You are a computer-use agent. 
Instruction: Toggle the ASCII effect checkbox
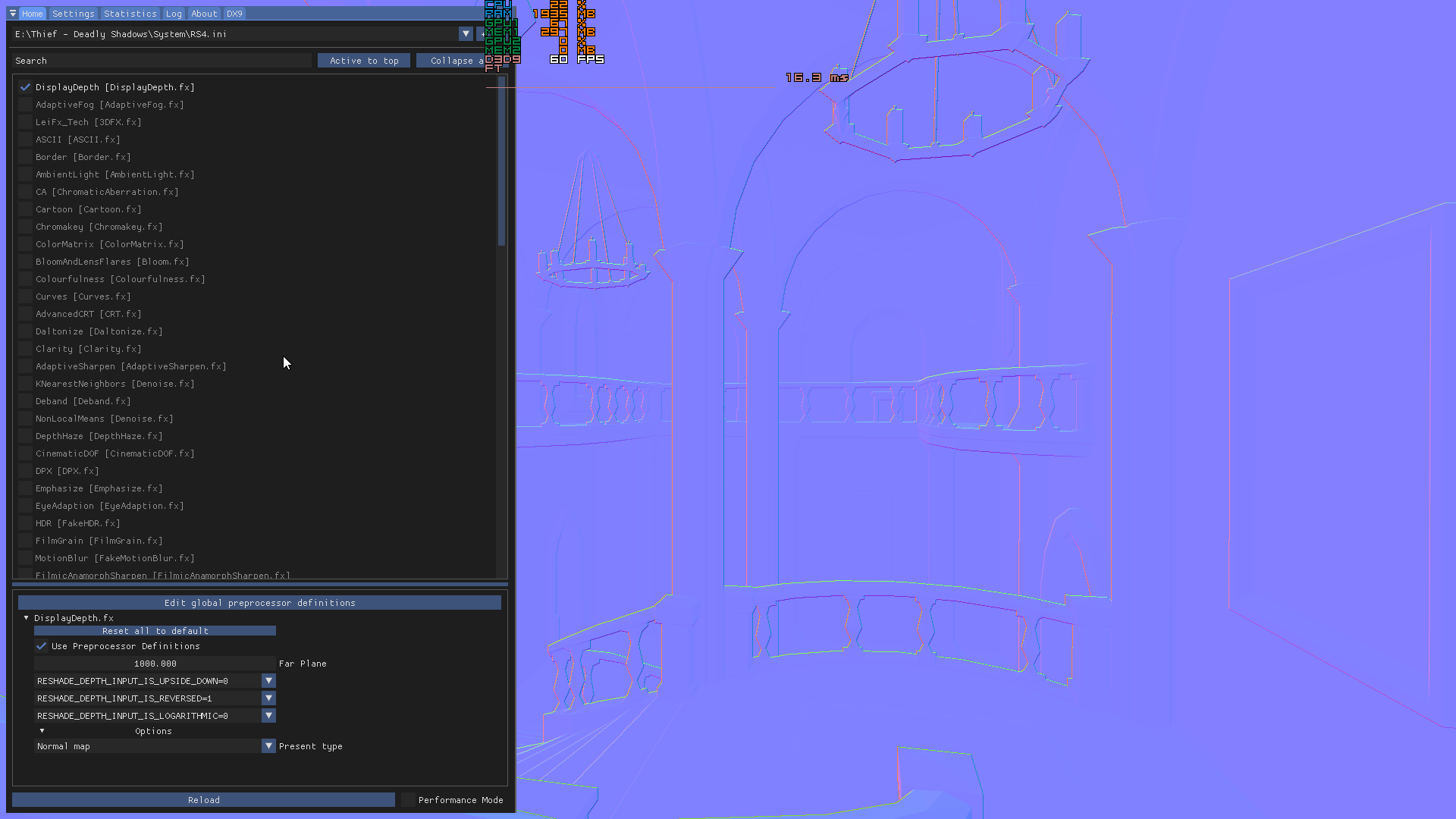[x=25, y=140]
